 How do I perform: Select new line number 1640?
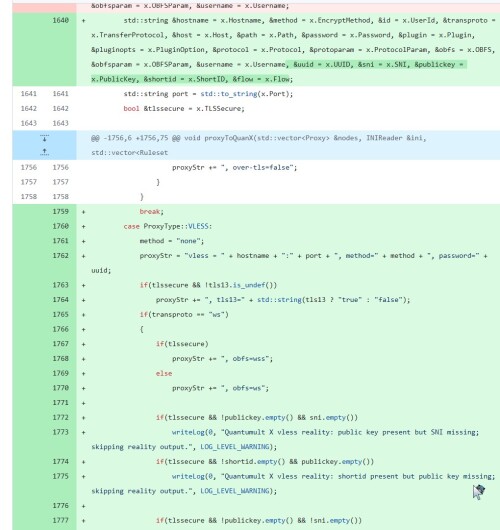61,20
